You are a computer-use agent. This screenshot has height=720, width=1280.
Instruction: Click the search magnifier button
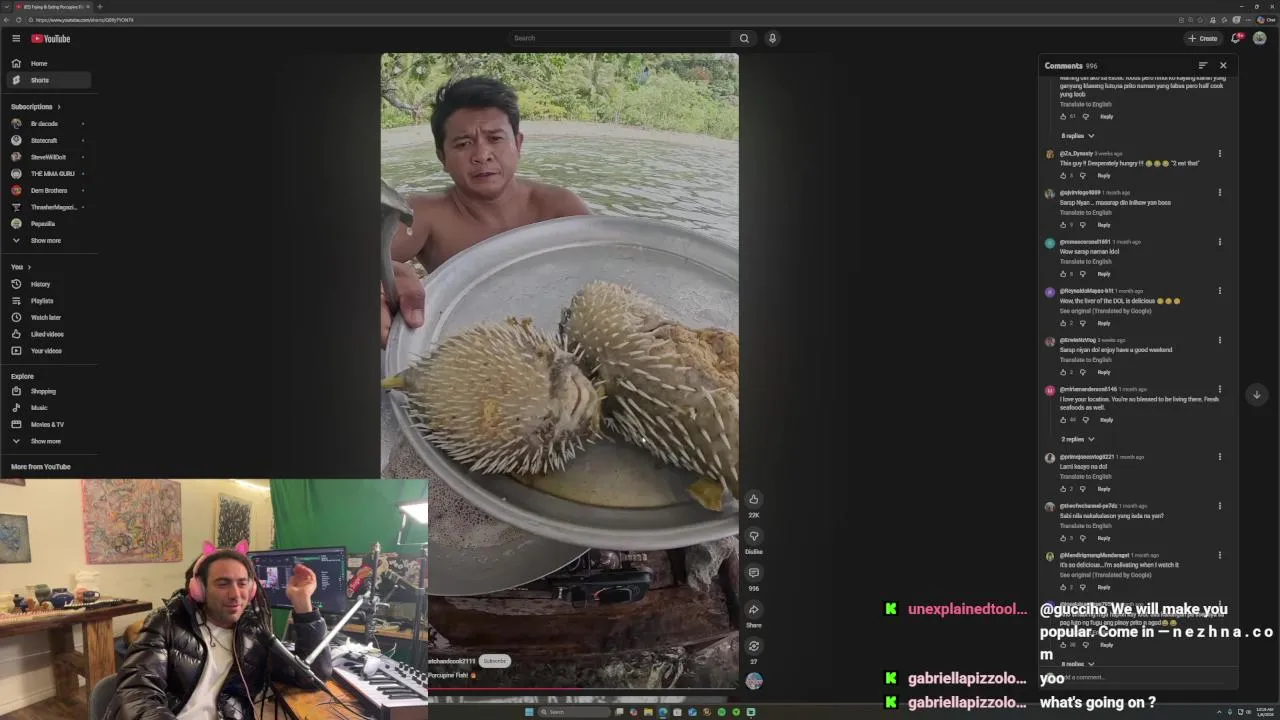tap(744, 38)
